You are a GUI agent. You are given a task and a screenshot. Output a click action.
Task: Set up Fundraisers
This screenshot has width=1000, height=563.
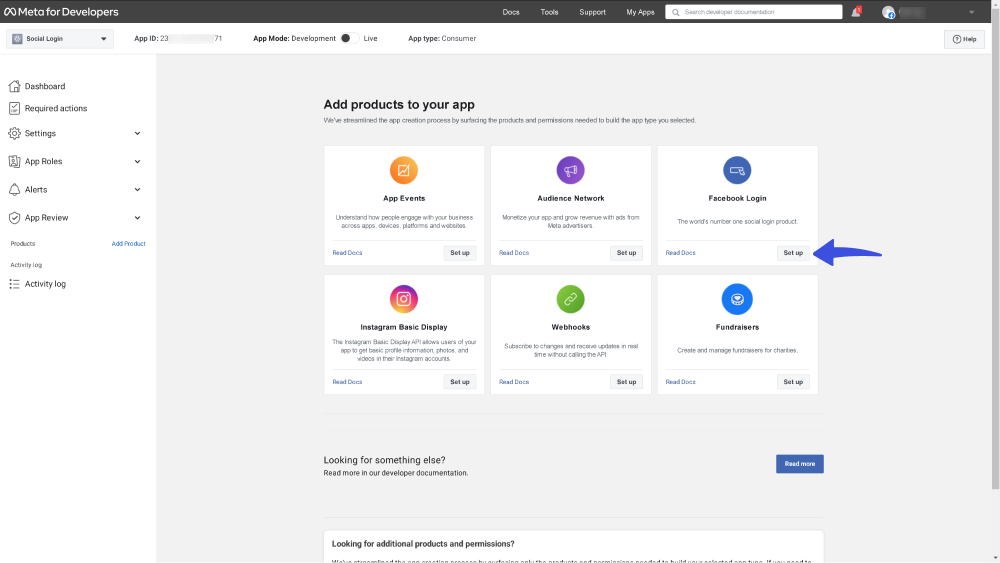(793, 382)
